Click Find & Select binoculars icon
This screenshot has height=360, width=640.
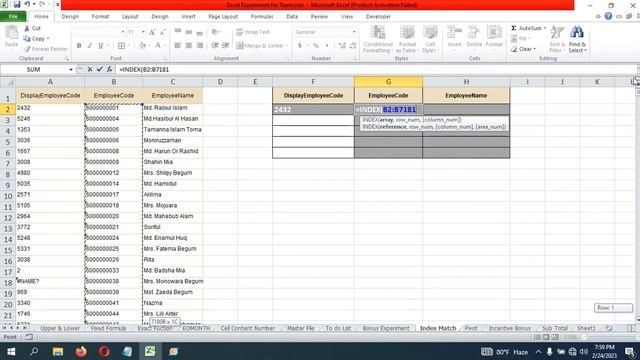point(577,33)
